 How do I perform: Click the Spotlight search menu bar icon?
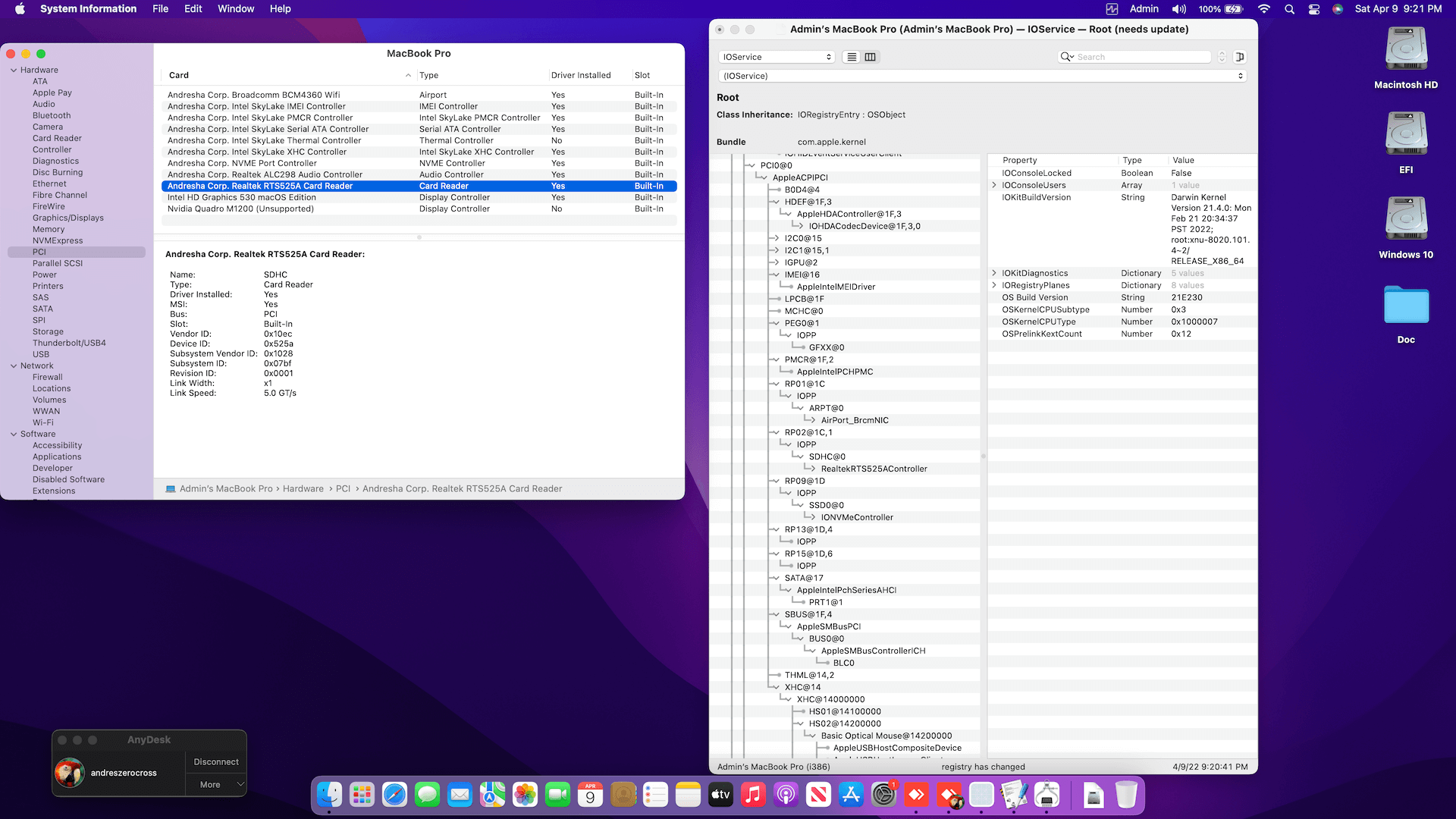click(1289, 9)
